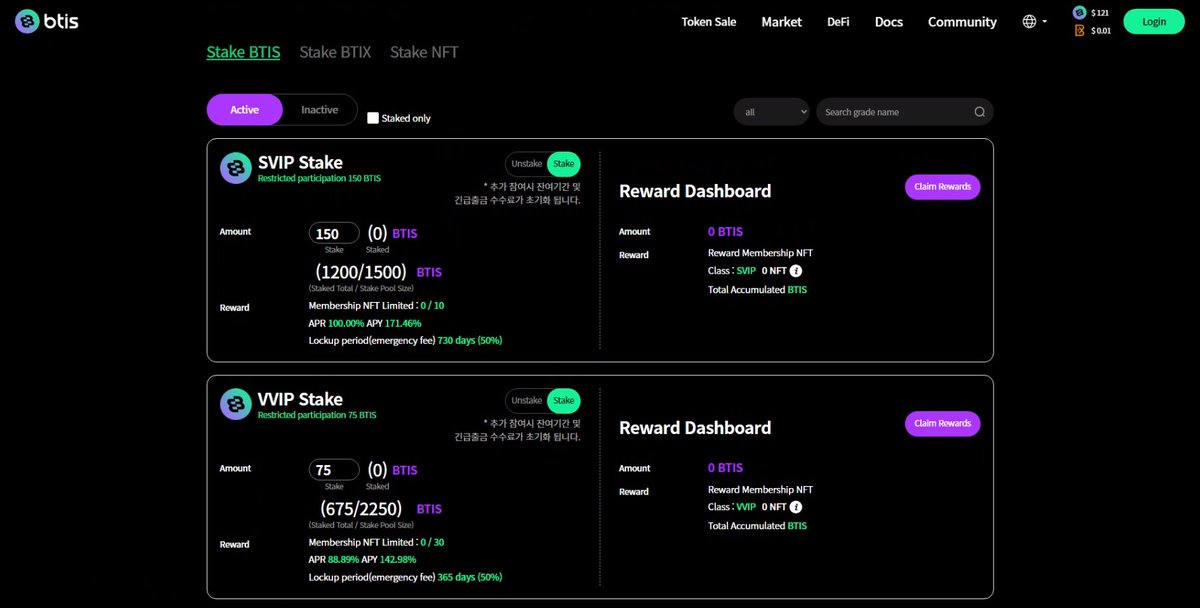Open the globe language selector
The image size is (1200, 608).
coord(1029,21)
